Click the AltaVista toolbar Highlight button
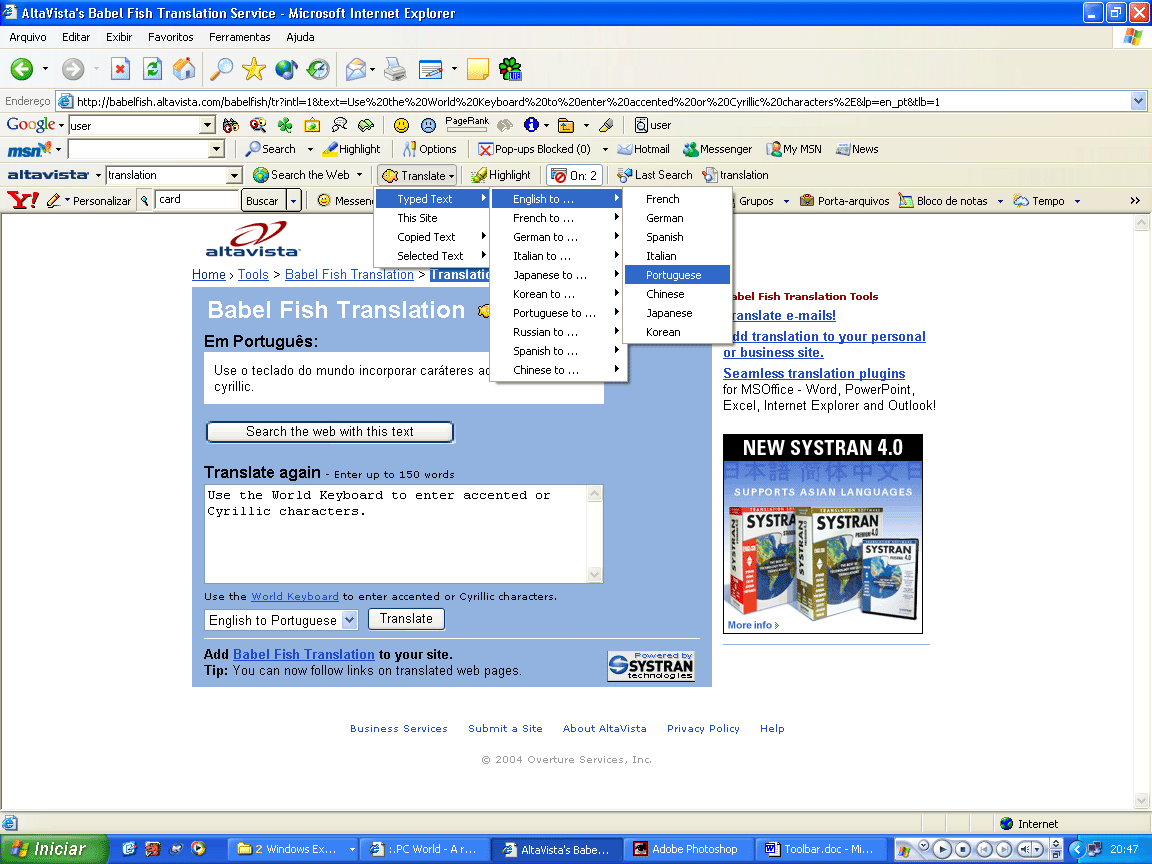This screenshot has height=864, width=1152. tap(500, 175)
